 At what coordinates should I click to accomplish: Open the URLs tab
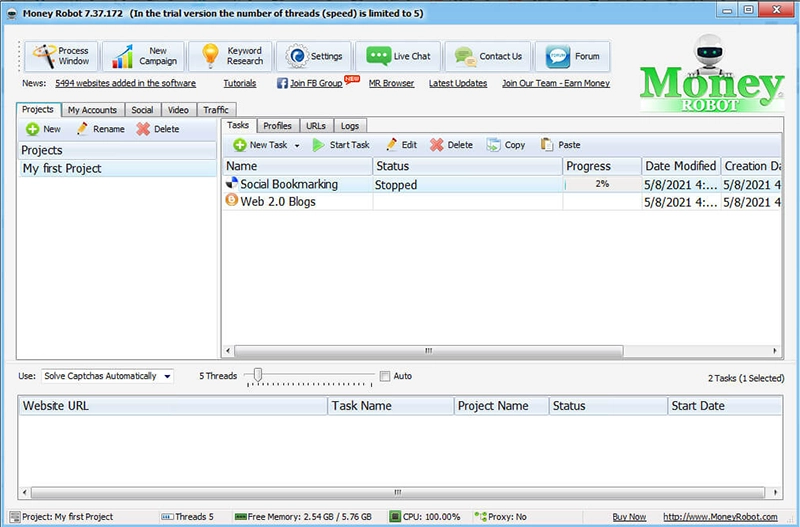[316, 126]
